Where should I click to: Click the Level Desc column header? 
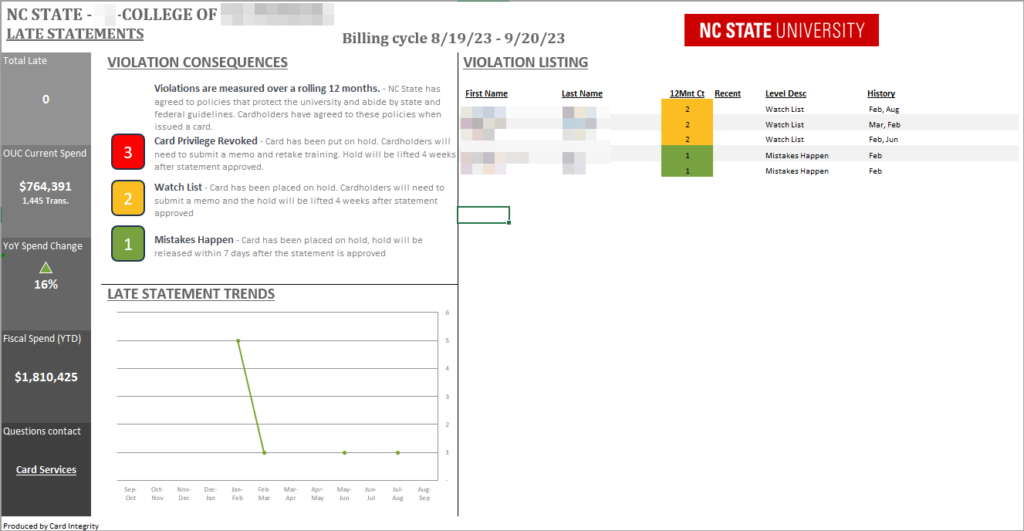[x=786, y=93]
